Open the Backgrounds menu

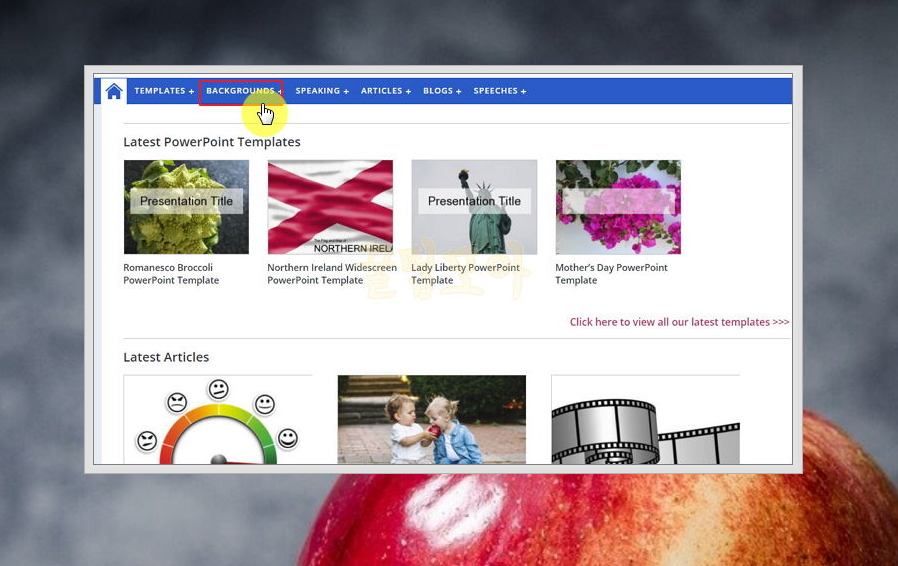[243, 91]
